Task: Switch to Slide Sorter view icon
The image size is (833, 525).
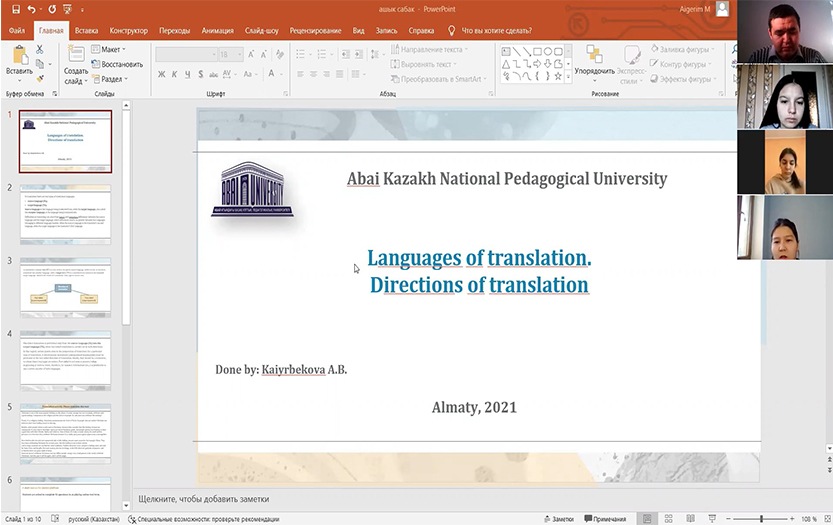Action: [667, 518]
